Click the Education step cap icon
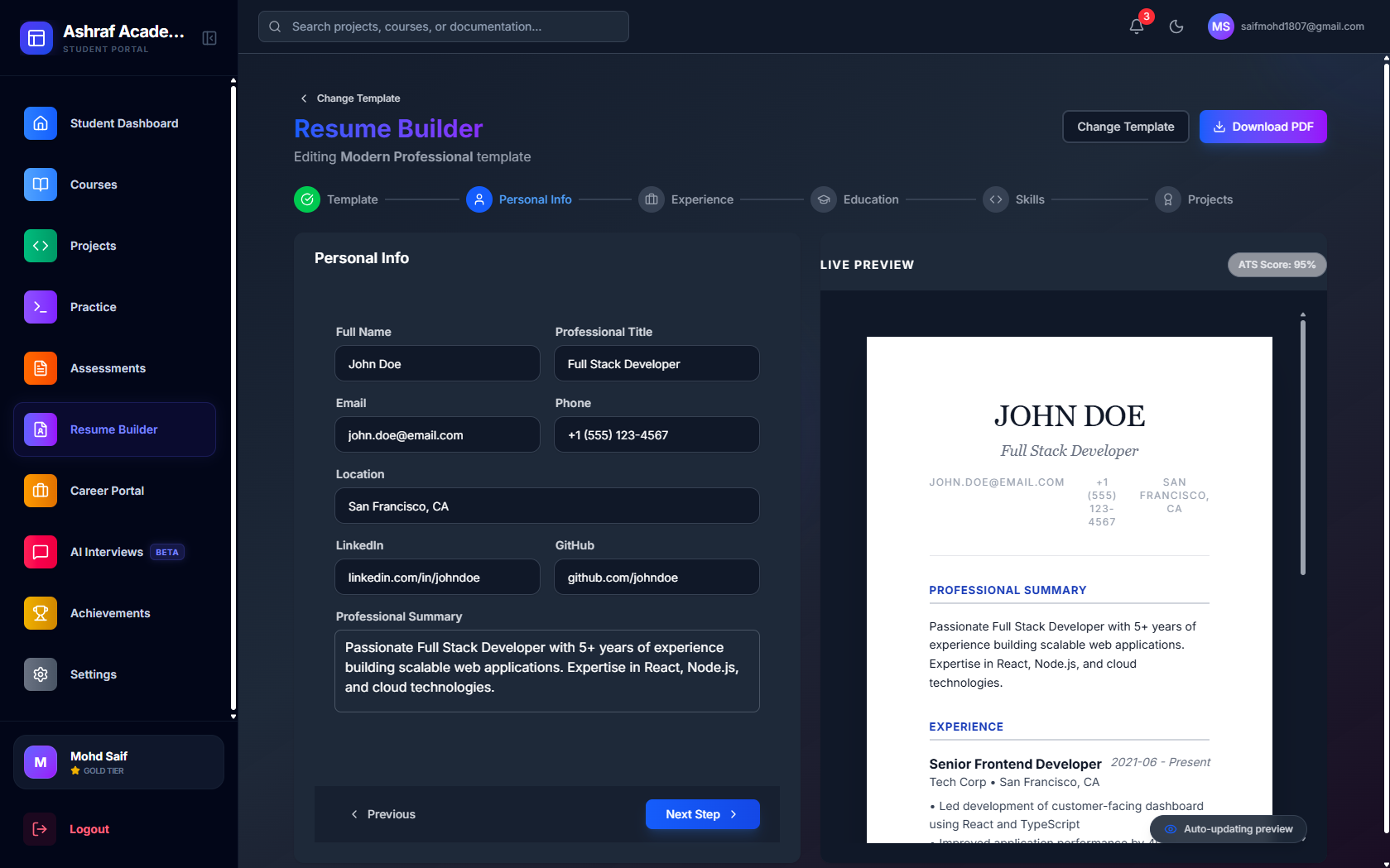 tap(824, 199)
